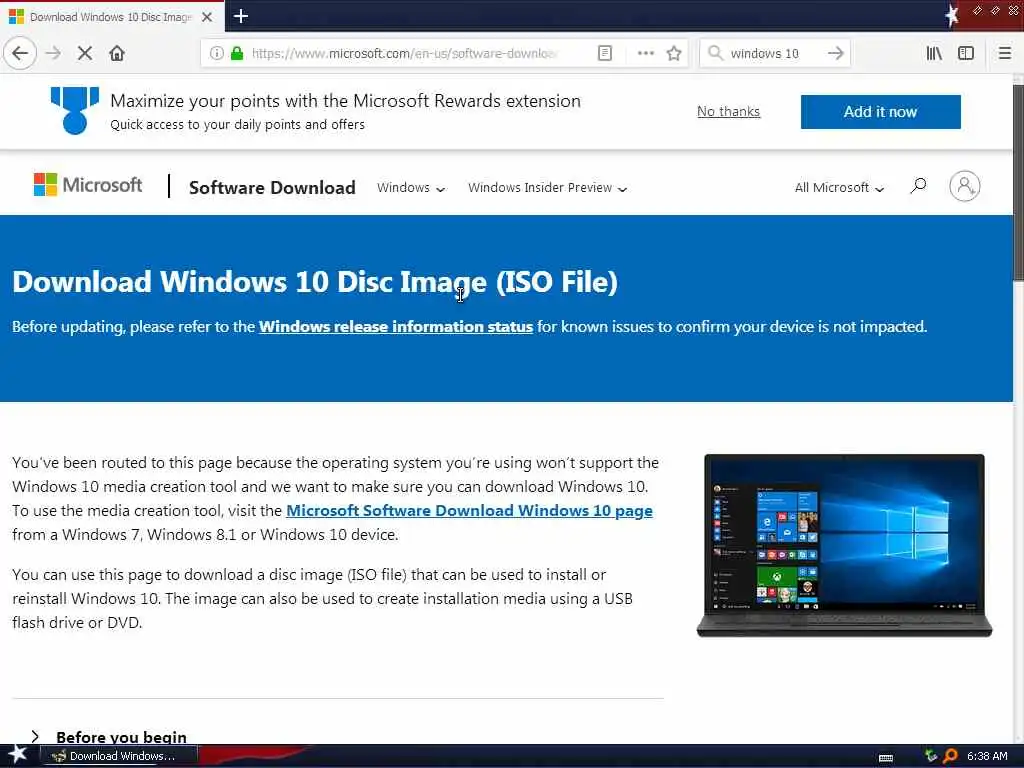
Task: Click the forward navigation arrow
Action: pos(53,53)
